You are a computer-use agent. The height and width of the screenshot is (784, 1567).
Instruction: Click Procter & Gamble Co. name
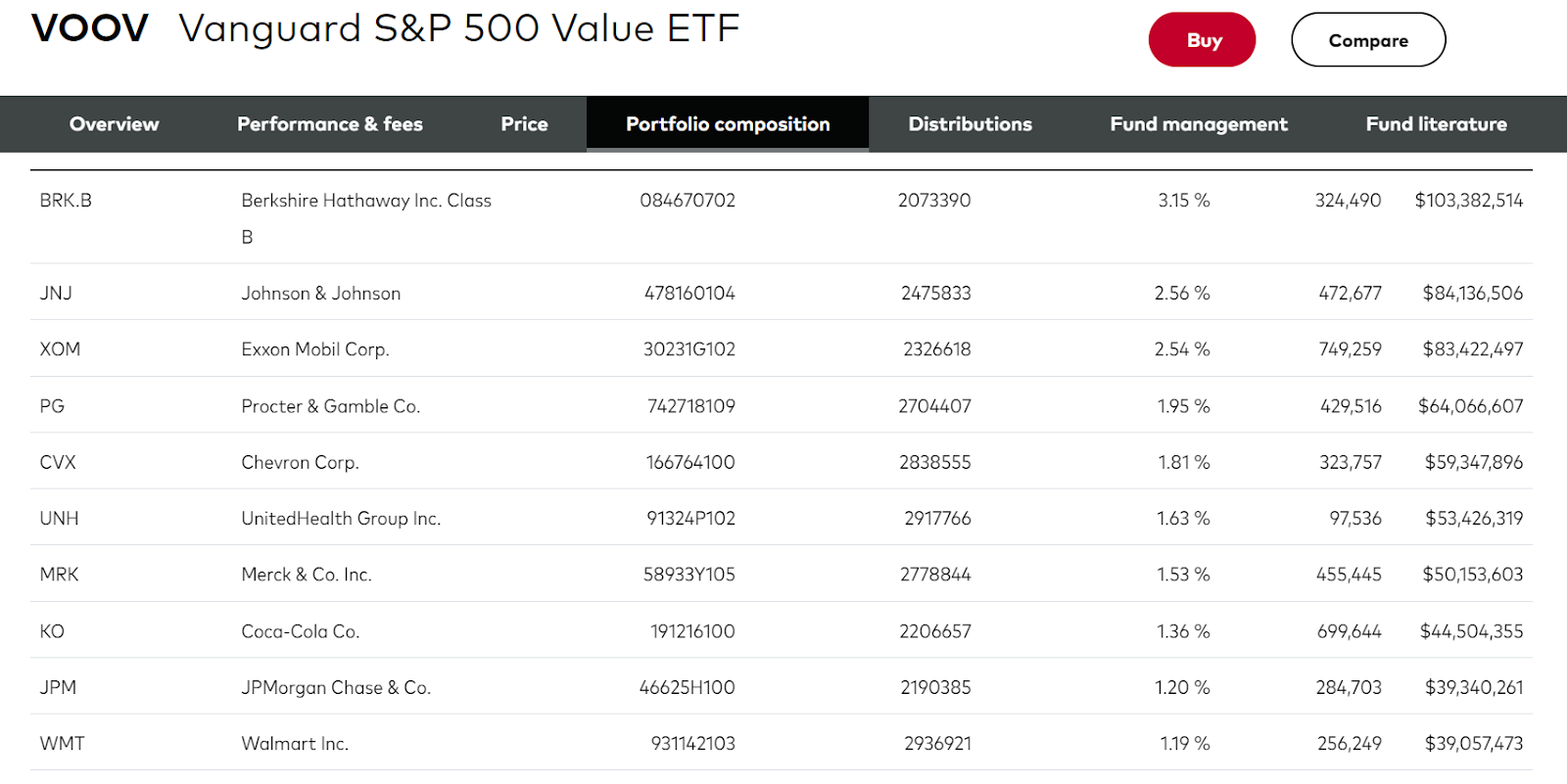tap(330, 406)
